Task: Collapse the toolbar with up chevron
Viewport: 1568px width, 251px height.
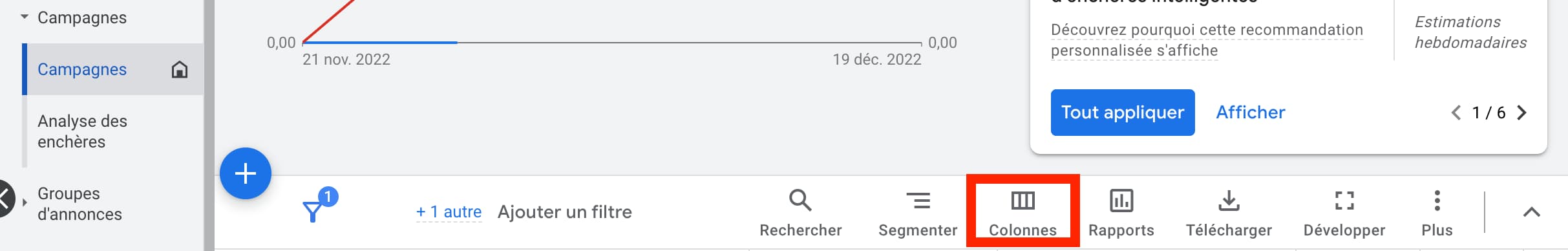Action: (1531, 212)
